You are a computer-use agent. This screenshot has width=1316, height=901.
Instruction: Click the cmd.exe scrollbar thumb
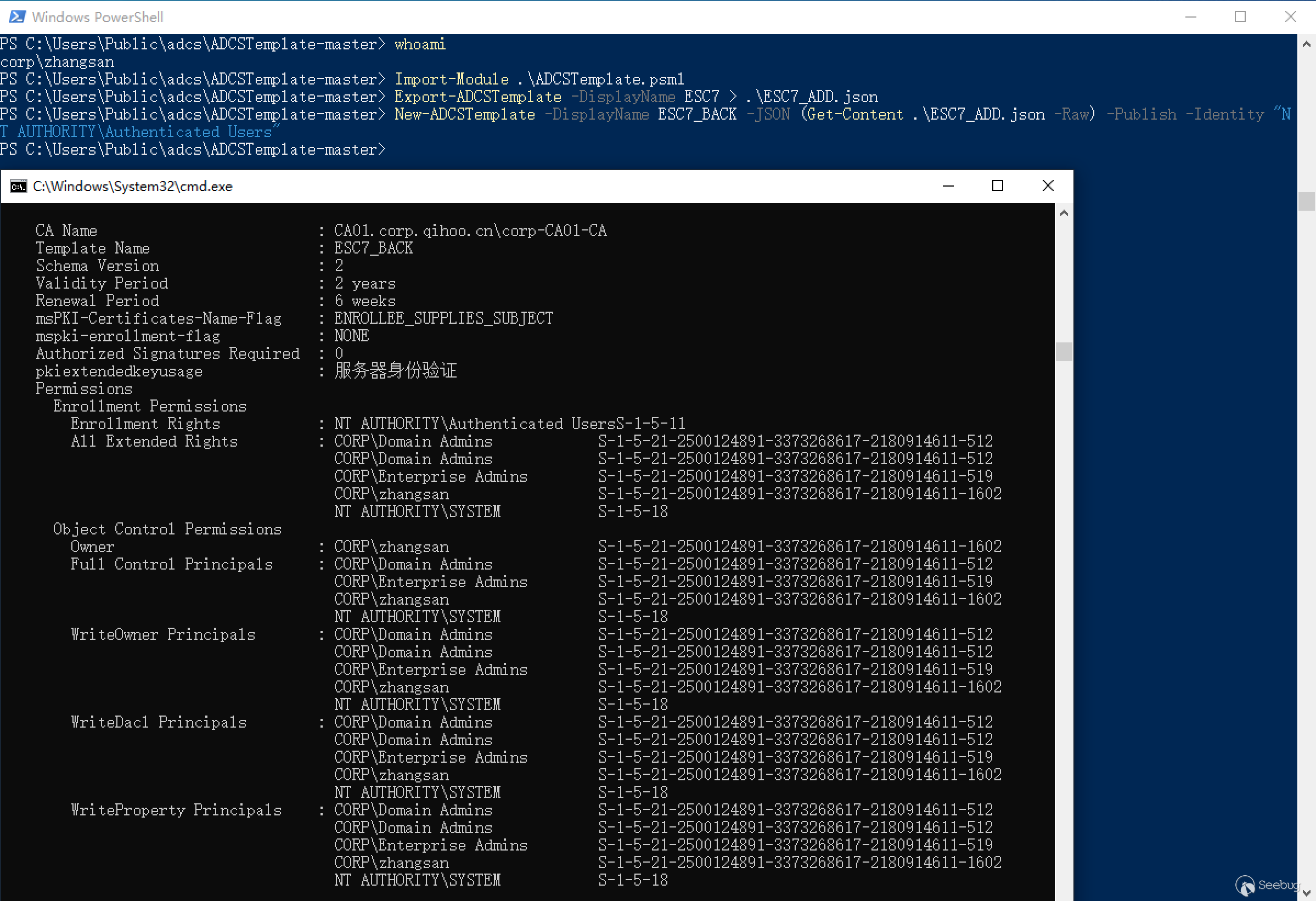[x=1064, y=352]
